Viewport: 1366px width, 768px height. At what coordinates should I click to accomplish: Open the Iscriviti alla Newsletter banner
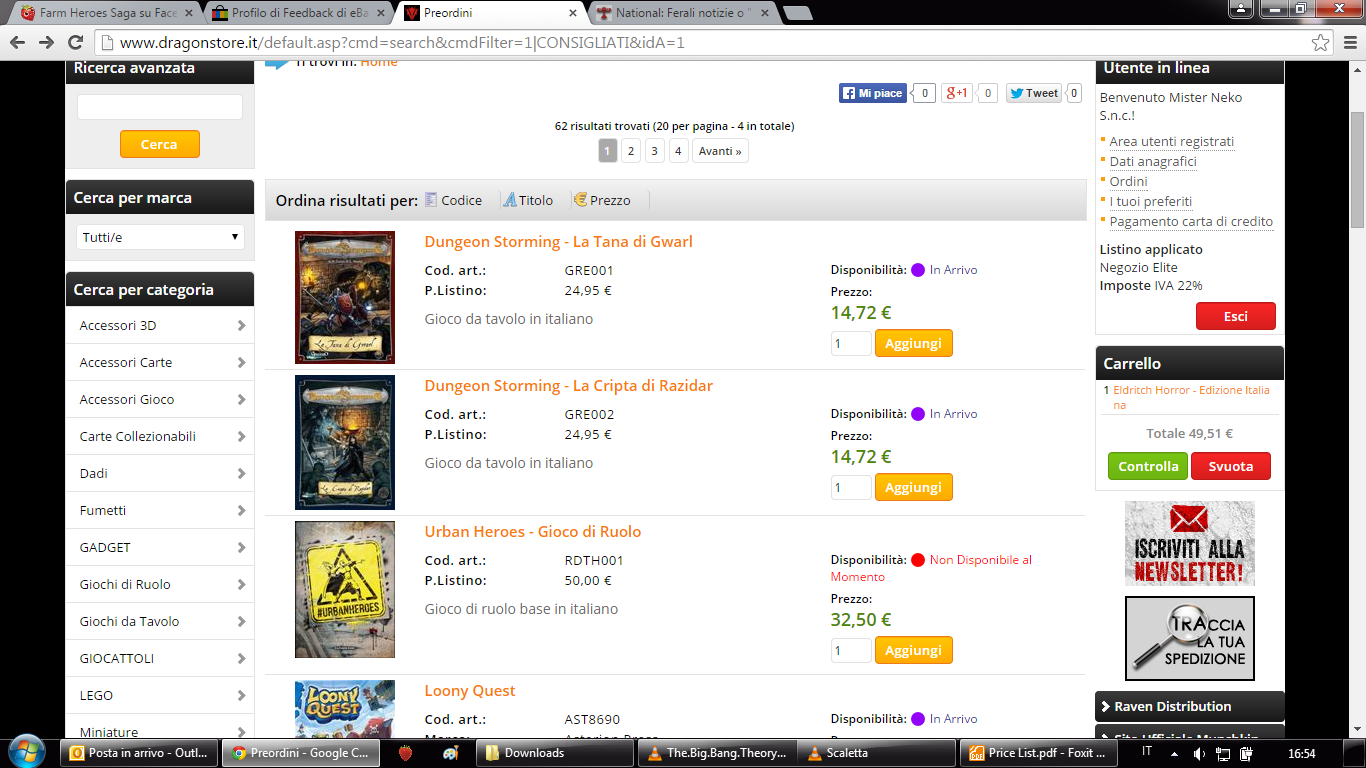tap(1189, 543)
